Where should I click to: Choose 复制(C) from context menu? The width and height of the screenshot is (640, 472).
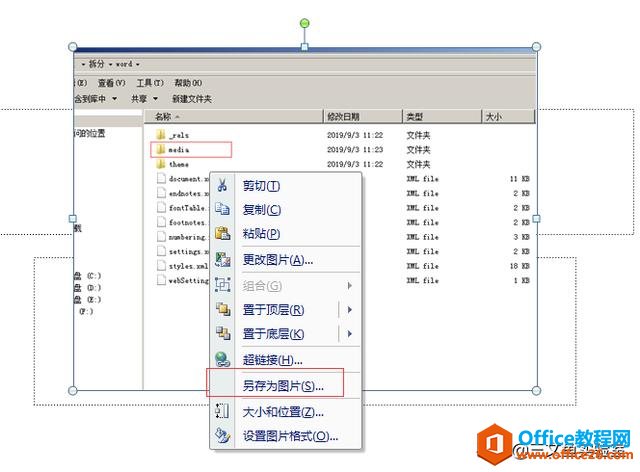pos(262,209)
